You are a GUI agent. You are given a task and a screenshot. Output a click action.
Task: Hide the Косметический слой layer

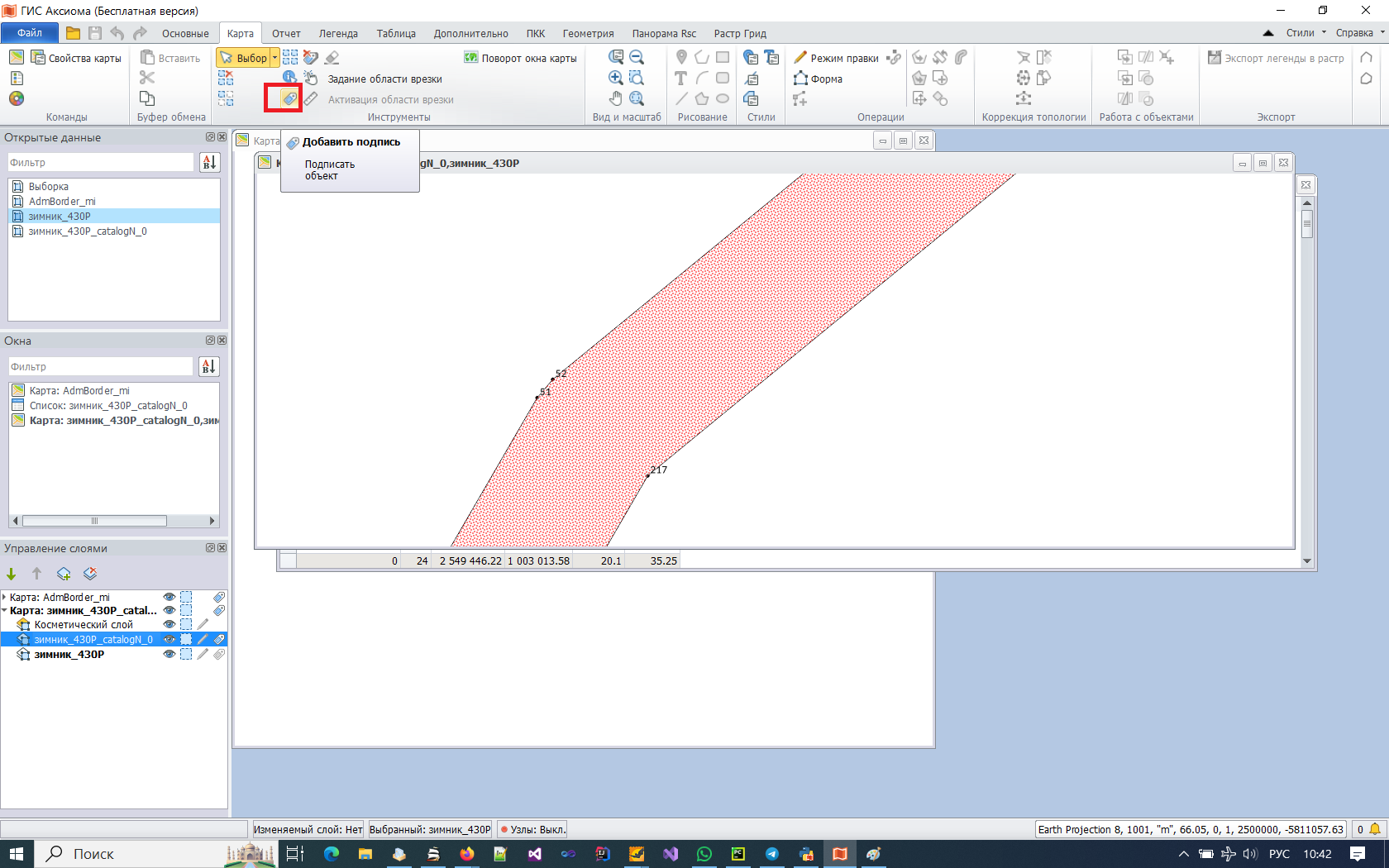point(169,625)
